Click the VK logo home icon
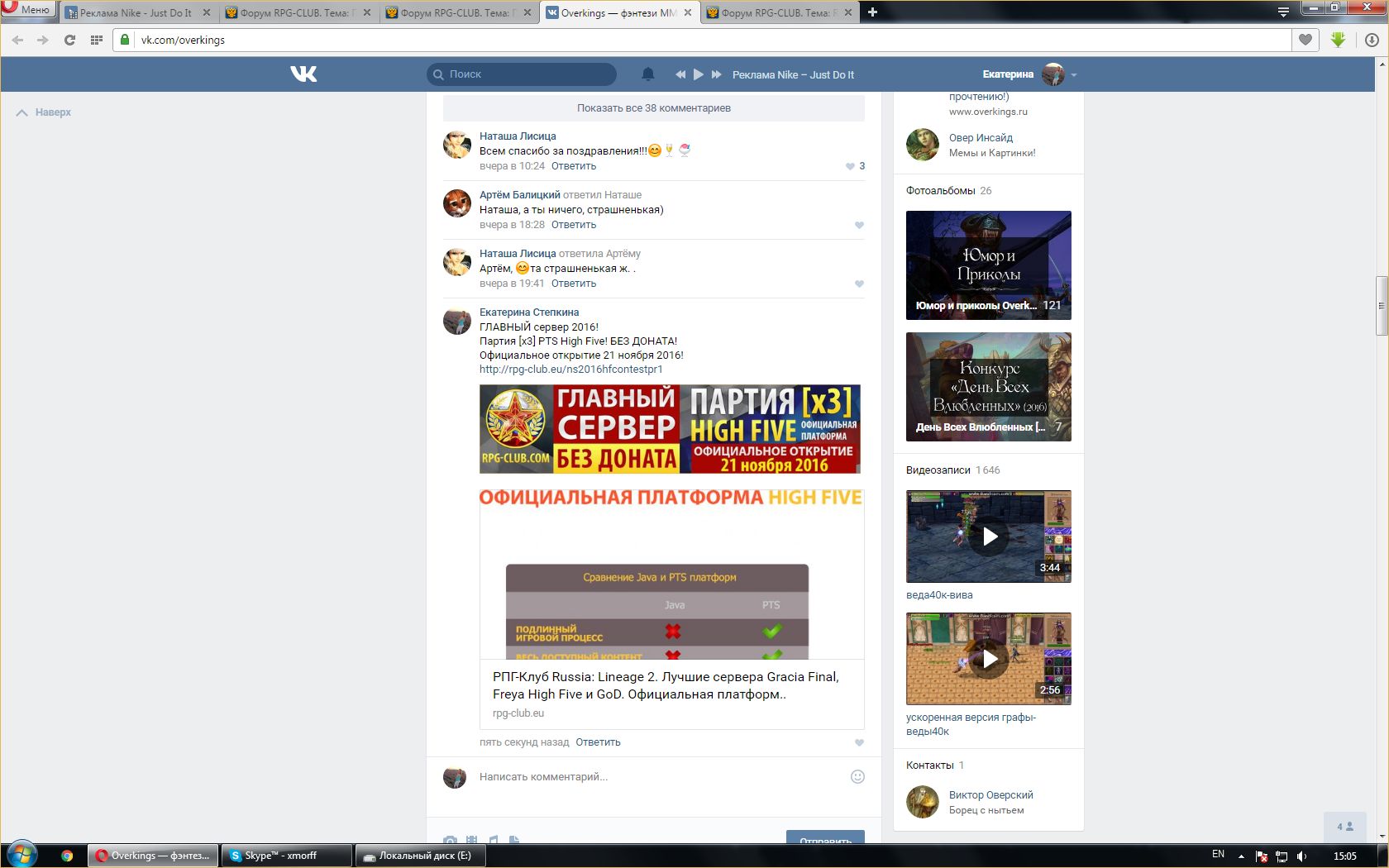This screenshot has width=1389, height=868. click(x=303, y=74)
